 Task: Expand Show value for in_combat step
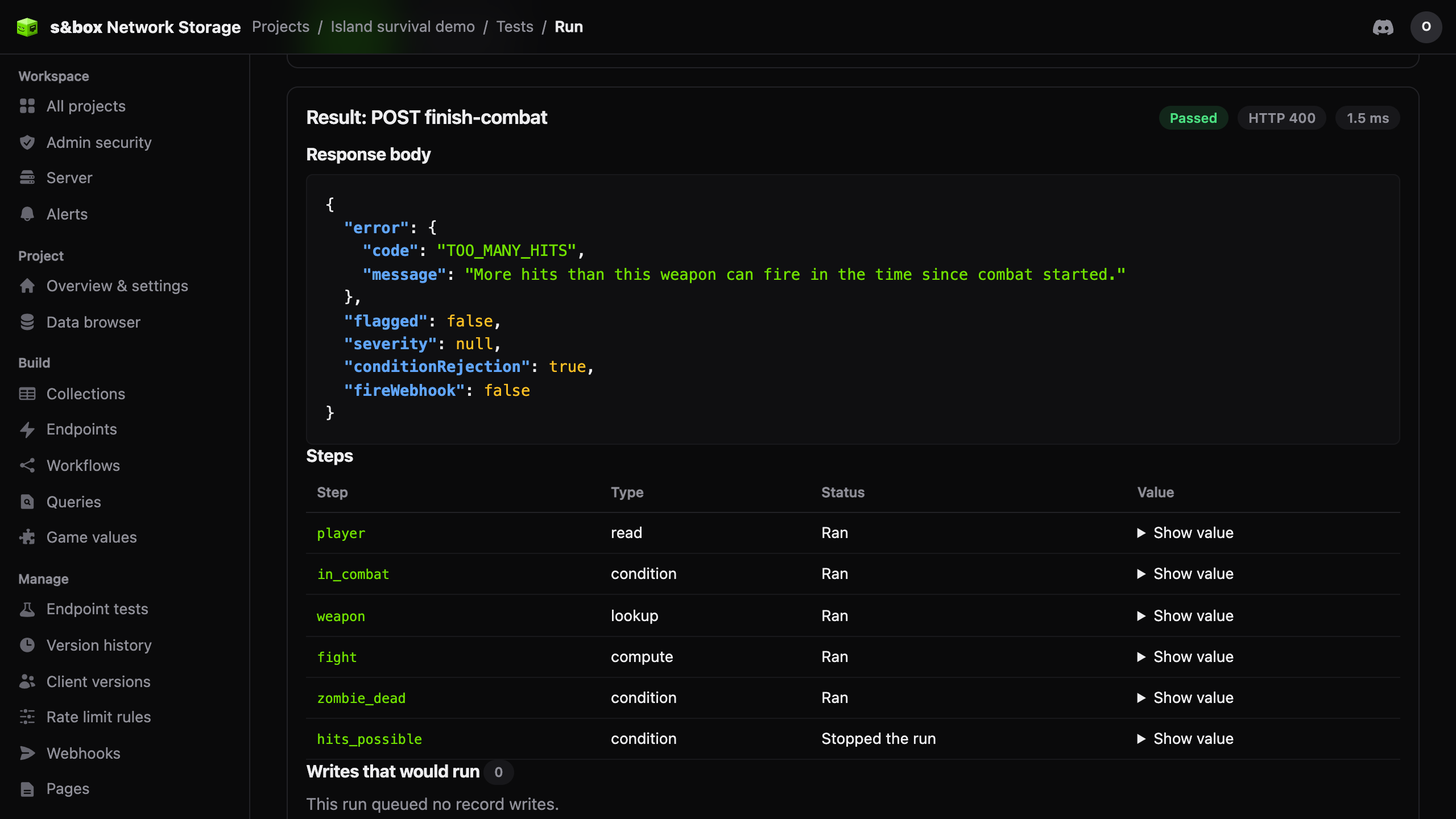[1185, 574]
